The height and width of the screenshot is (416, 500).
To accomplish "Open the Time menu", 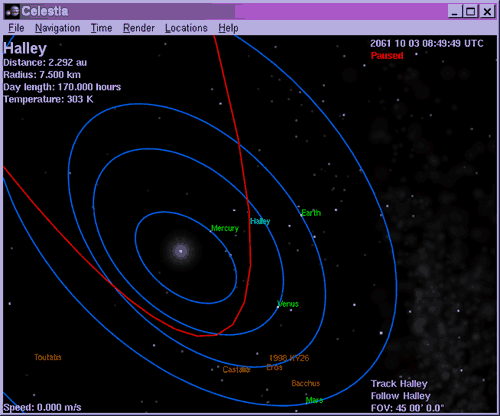I will (101, 28).
